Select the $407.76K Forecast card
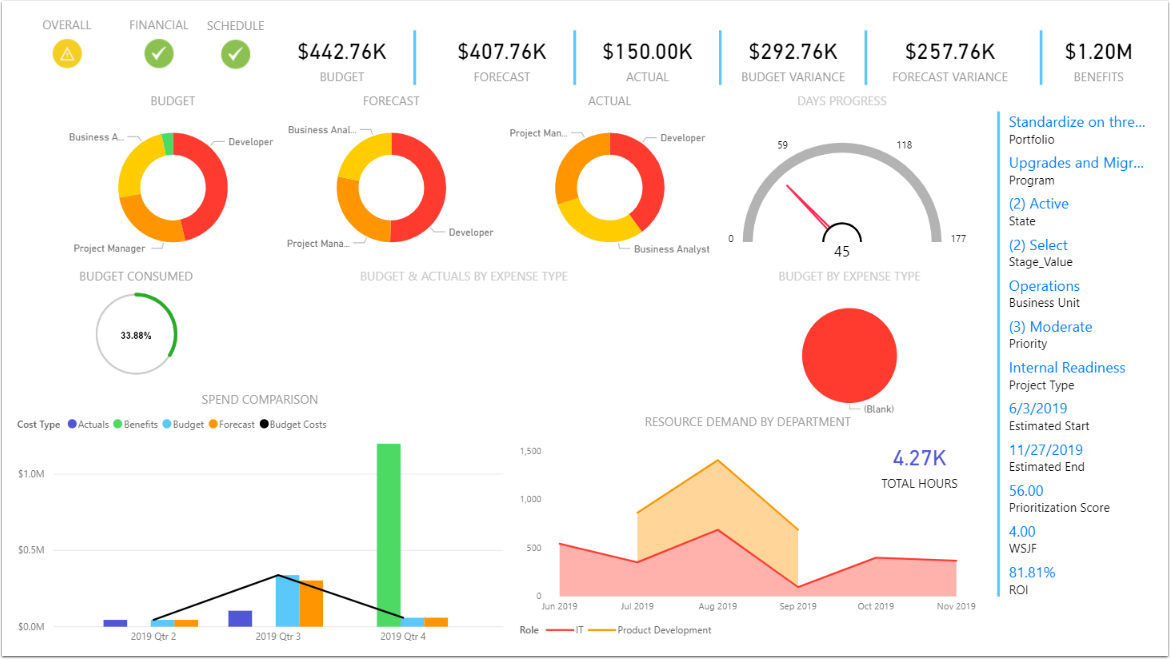This screenshot has height=659, width=1170. tap(501, 61)
